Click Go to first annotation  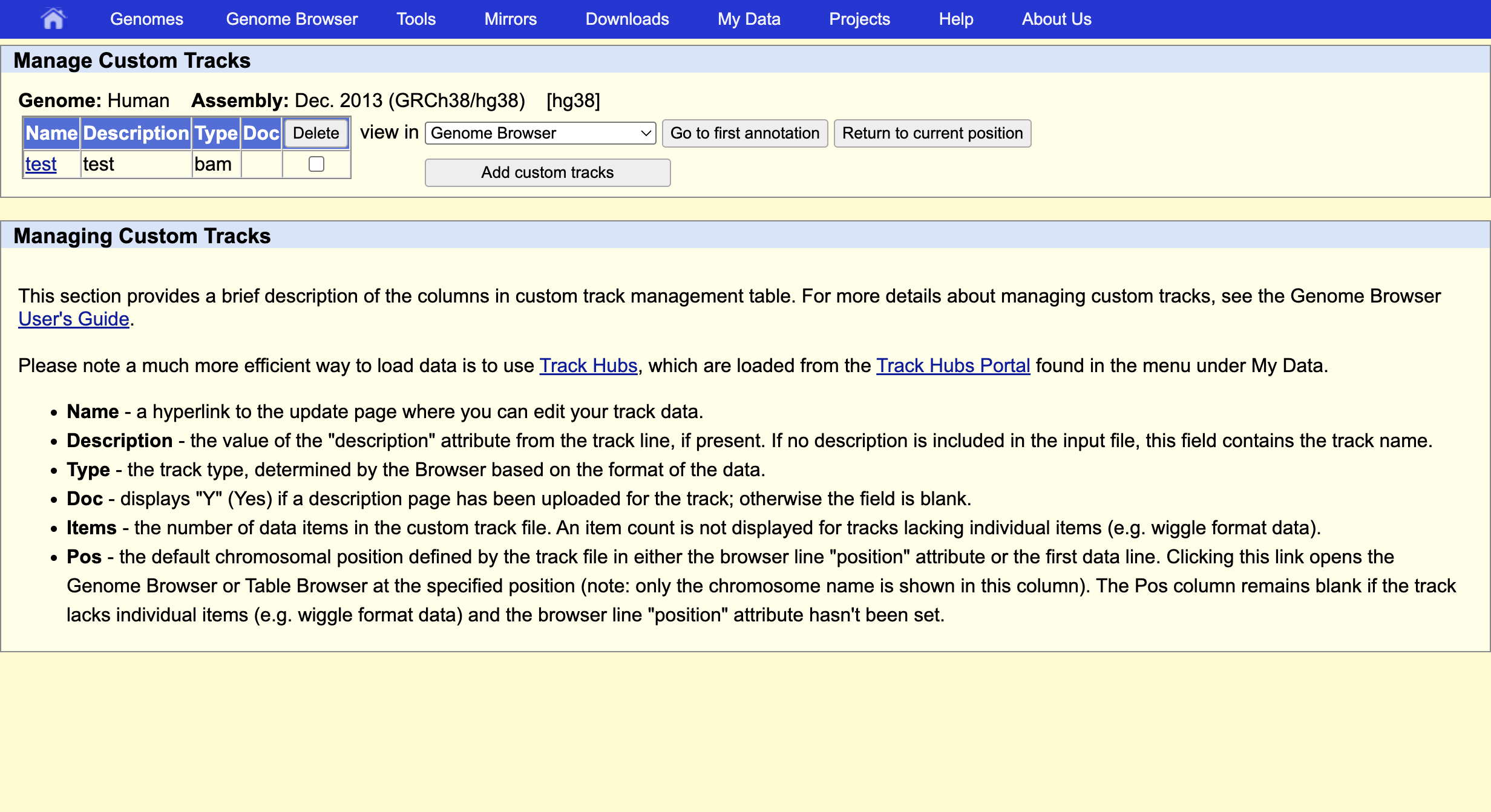745,133
